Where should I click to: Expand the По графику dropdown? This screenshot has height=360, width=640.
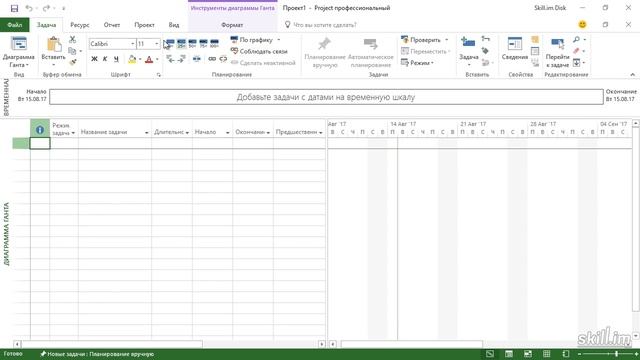point(279,40)
